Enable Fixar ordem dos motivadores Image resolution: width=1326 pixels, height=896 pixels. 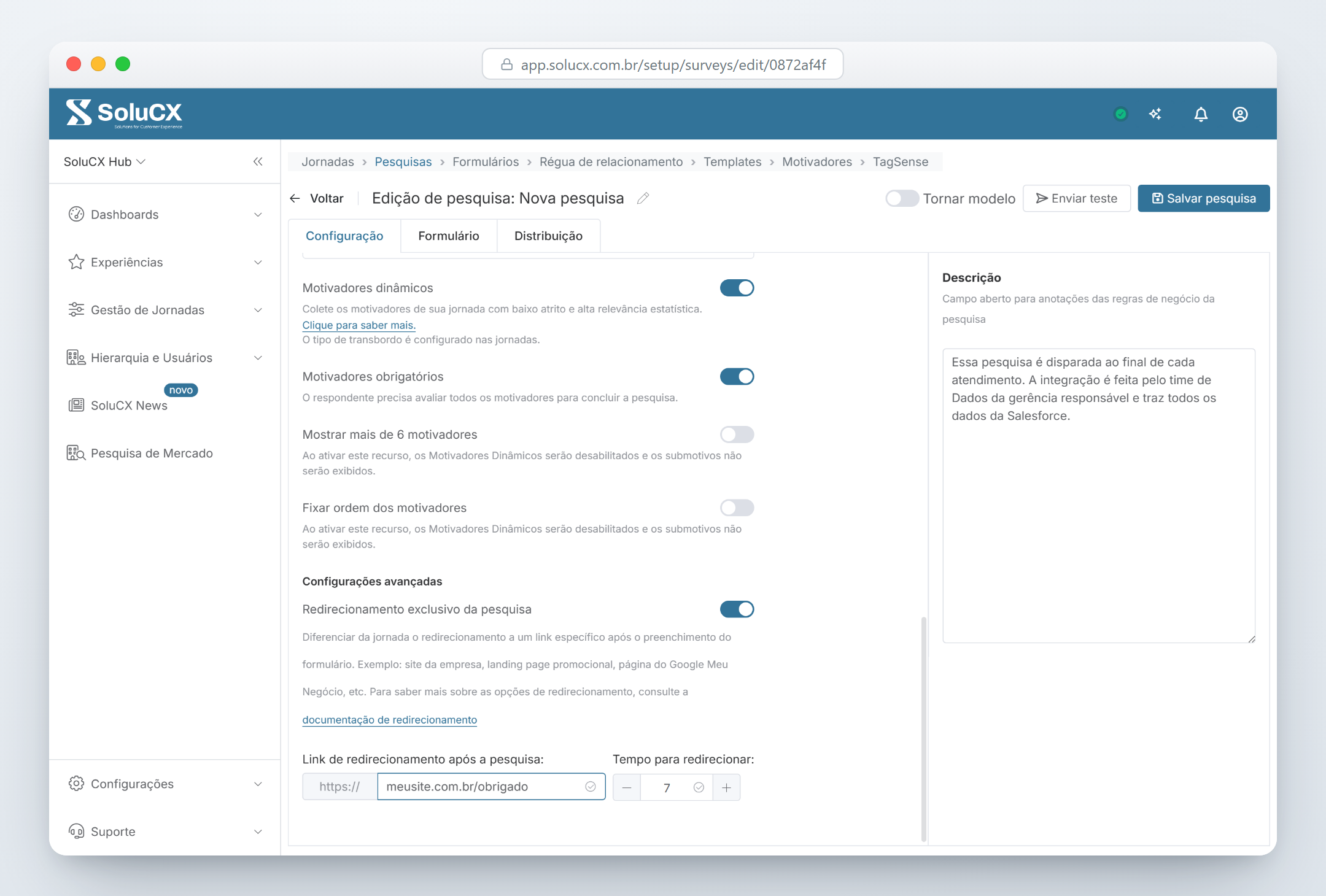[737, 508]
